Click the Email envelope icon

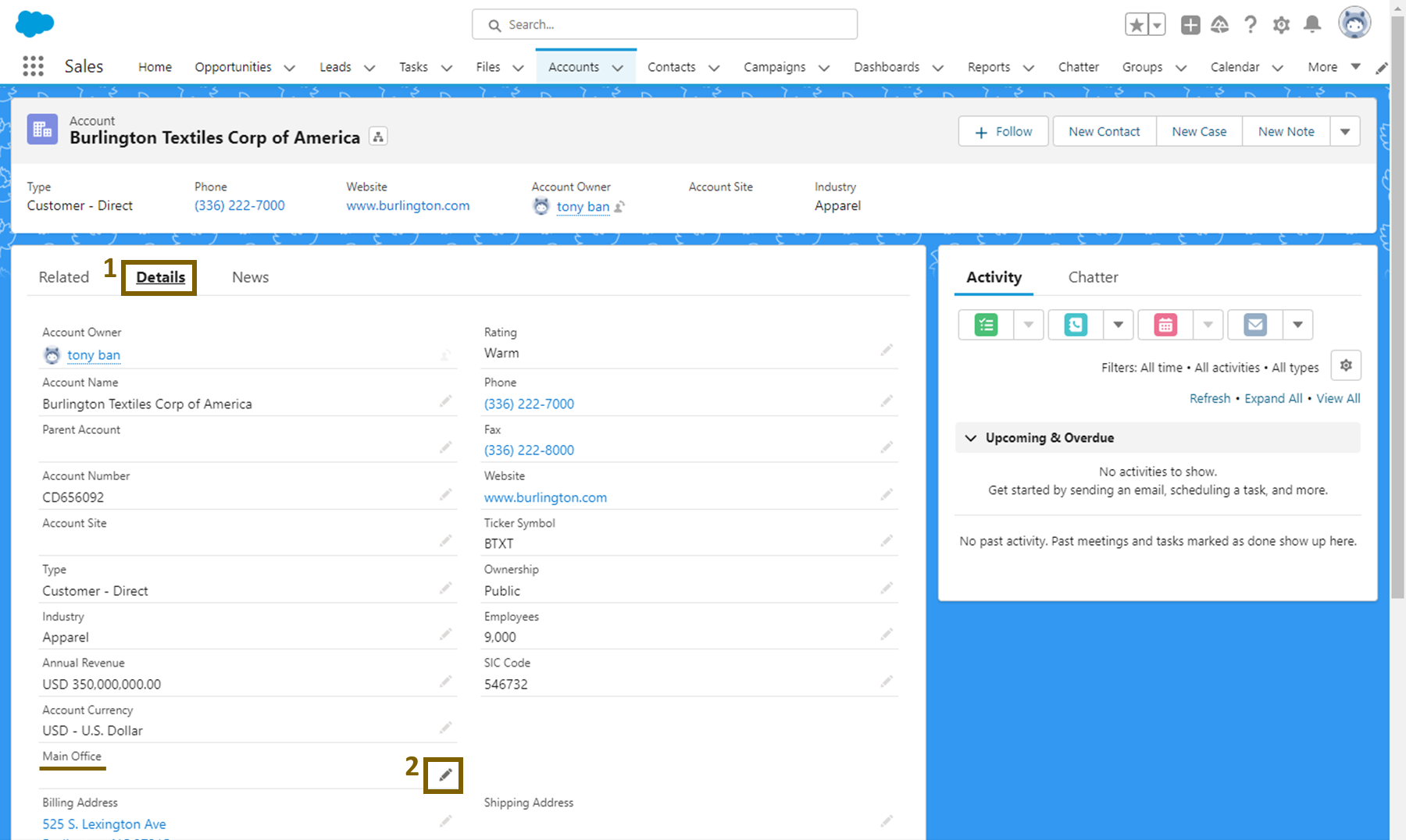coord(1255,325)
